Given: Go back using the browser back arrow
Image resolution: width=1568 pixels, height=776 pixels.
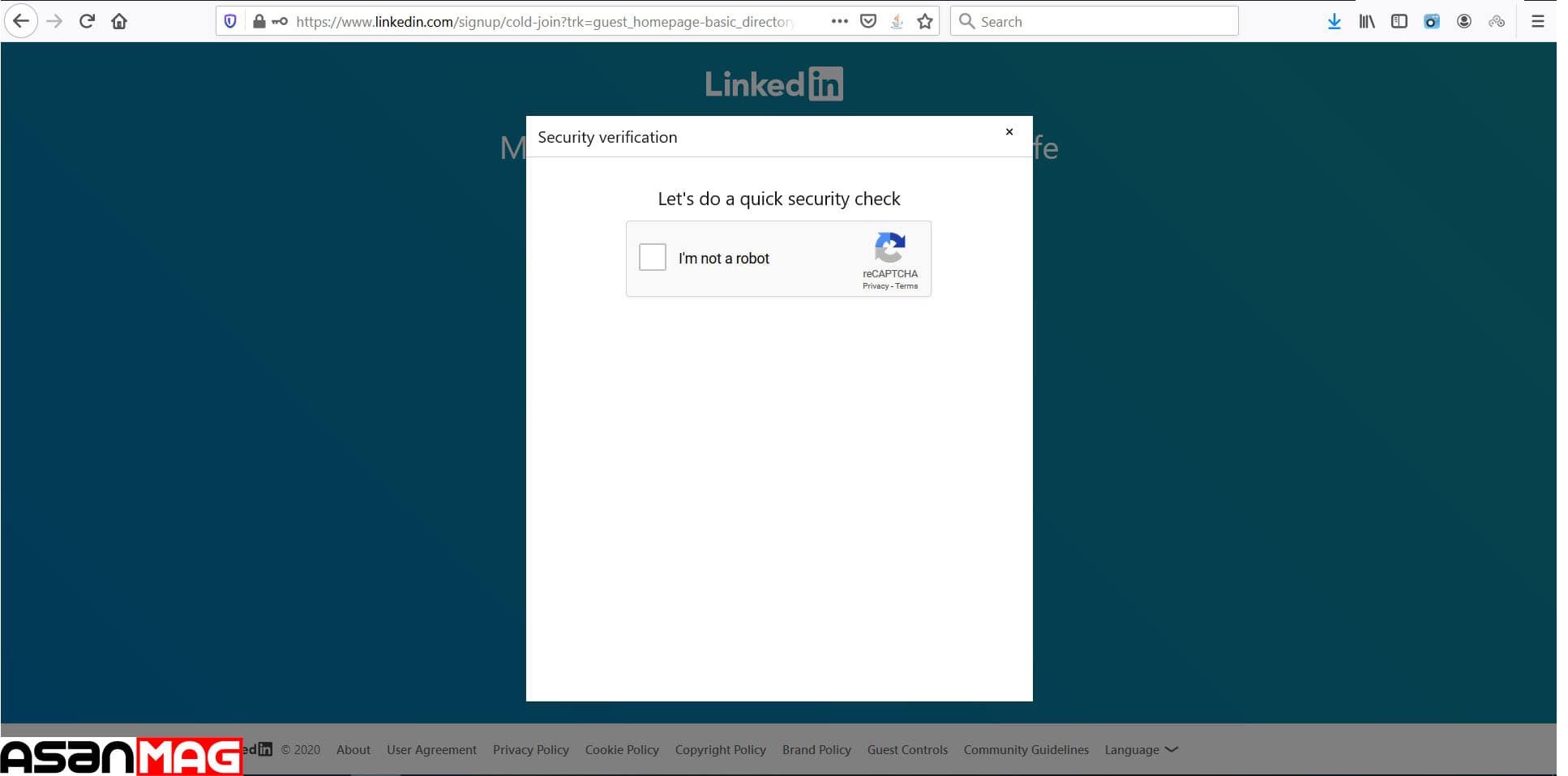Looking at the screenshot, I should click(x=21, y=21).
